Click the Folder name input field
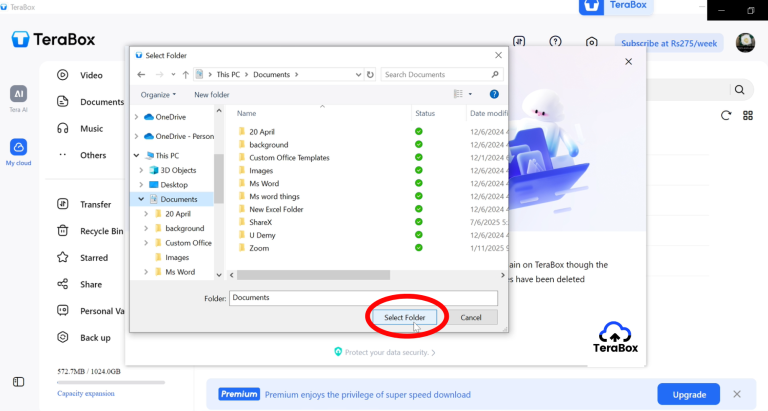Image resolution: width=768 pixels, height=411 pixels. pyautogui.click(x=363, y=298)
